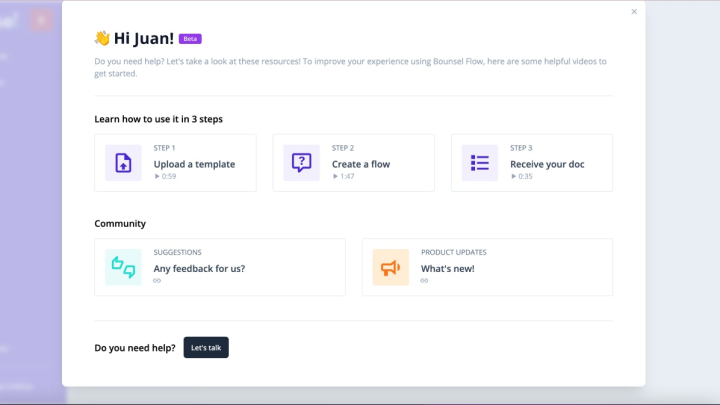Play the 1:47 Create a flow video
720x405 pixels.
343,176
